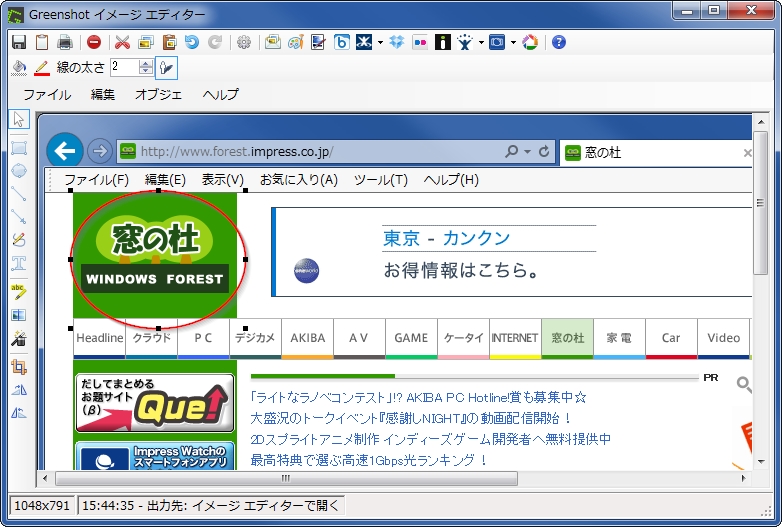The image size is (782, 527).
Task: Redo the last undone action
Action: tap(215, 42)
